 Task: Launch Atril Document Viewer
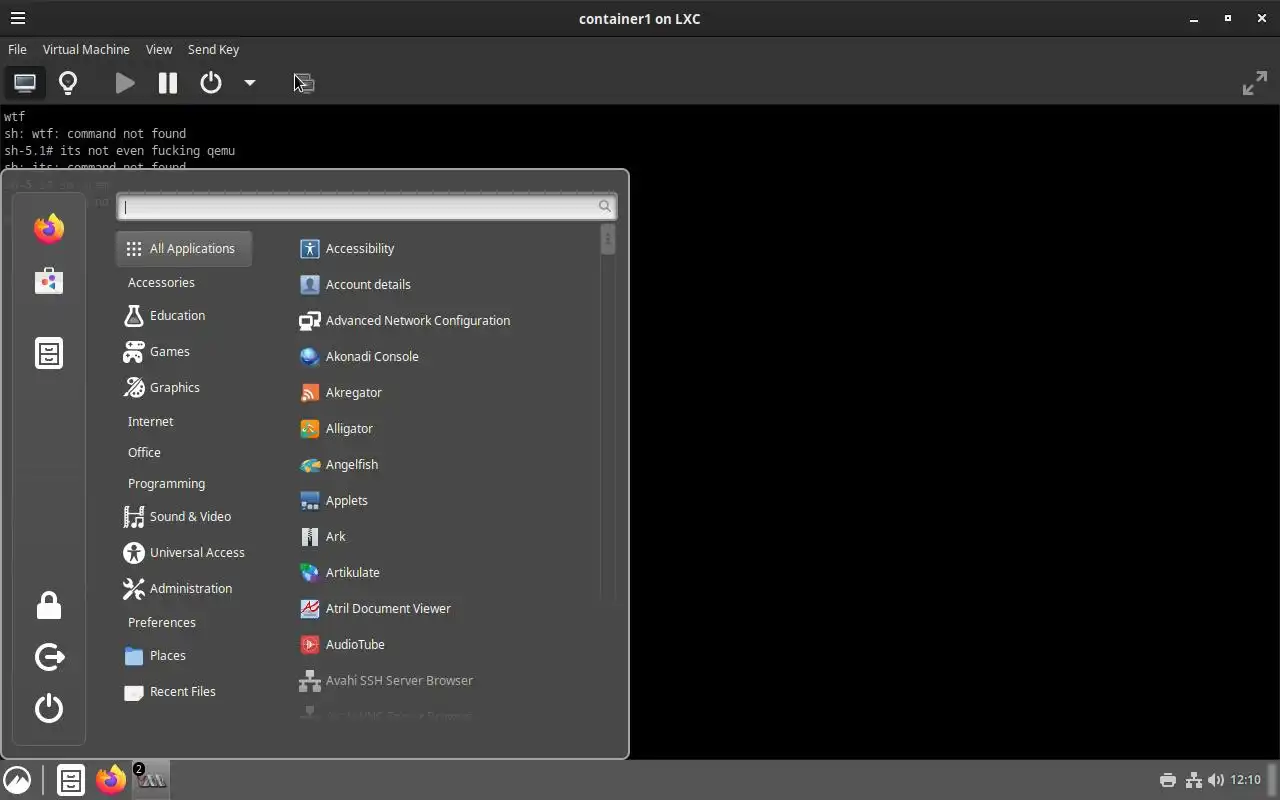[x=376, y=608]
